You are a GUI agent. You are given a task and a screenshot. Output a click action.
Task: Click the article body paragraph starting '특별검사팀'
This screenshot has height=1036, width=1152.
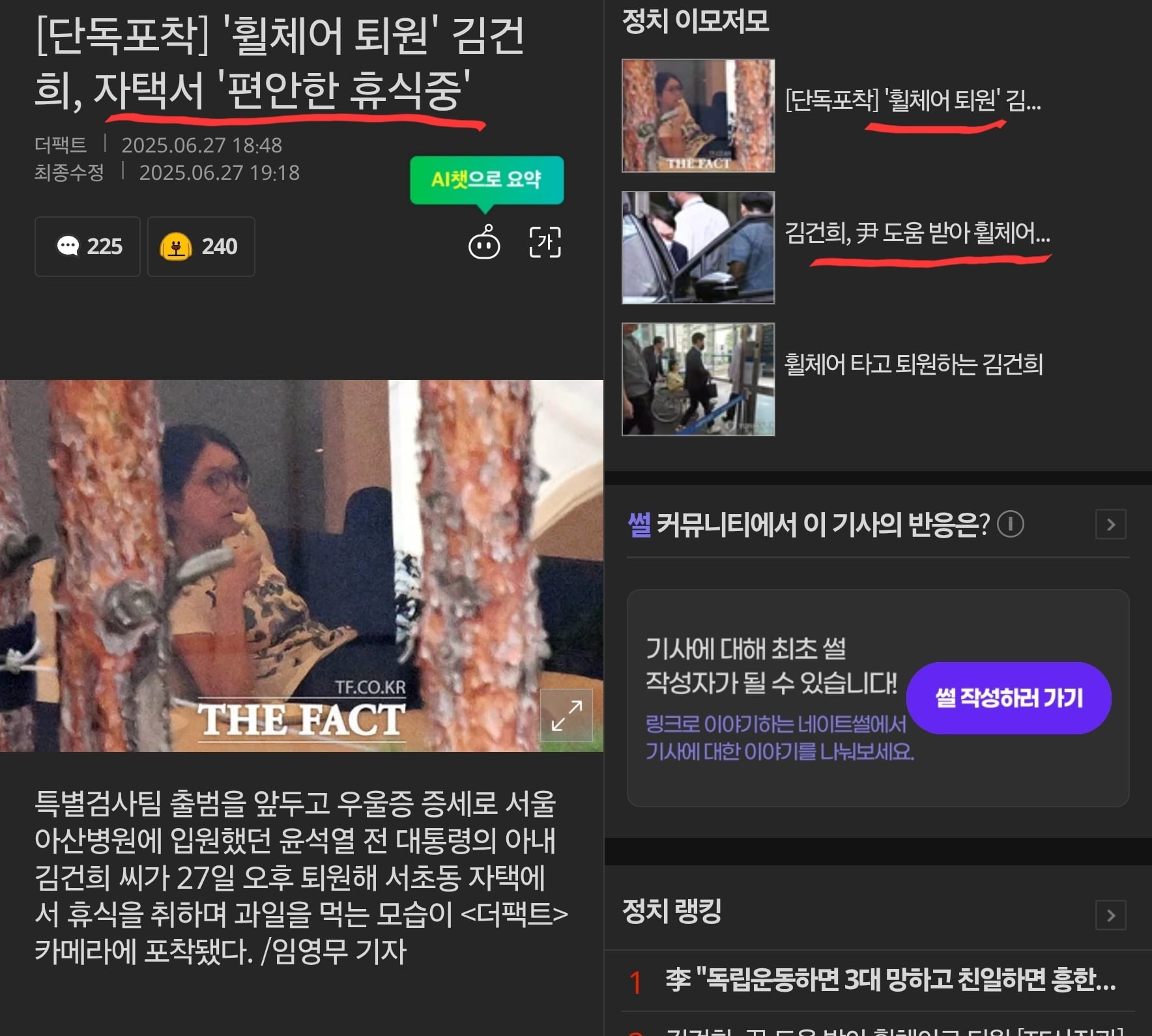(x=302, y=877)
